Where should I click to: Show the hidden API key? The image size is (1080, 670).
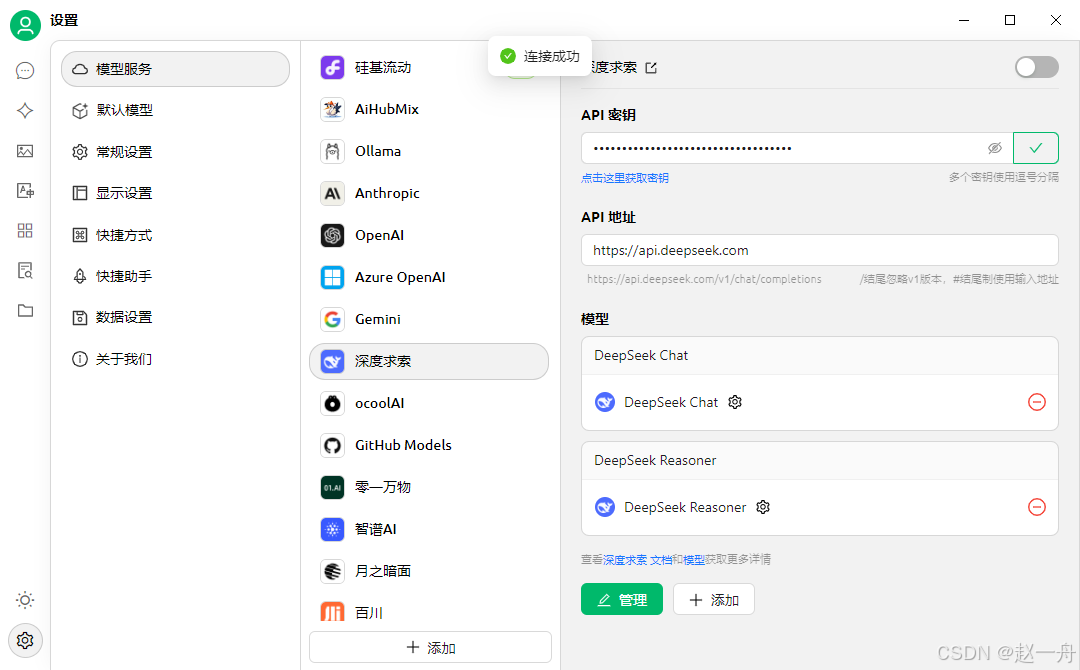click(x=995, y=148)
